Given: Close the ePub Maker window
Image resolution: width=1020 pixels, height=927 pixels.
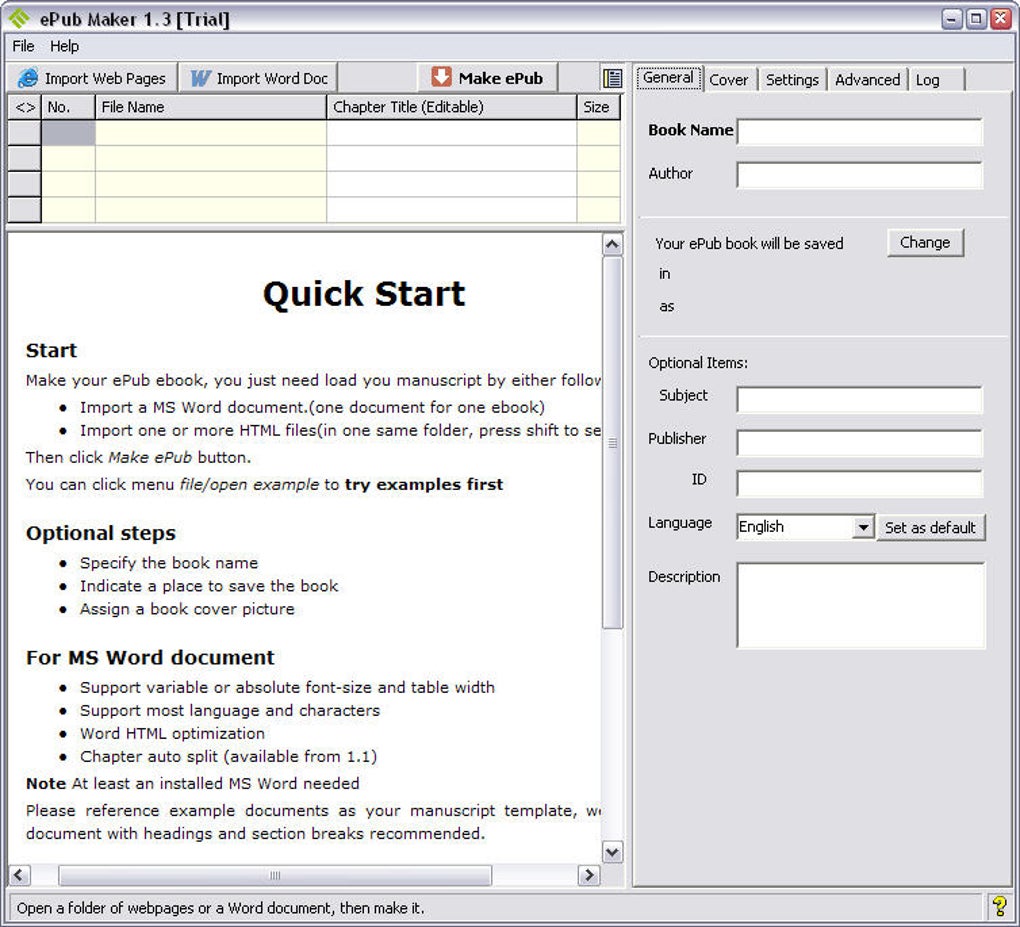Looking at the screenshot, I should [1000, 18].
